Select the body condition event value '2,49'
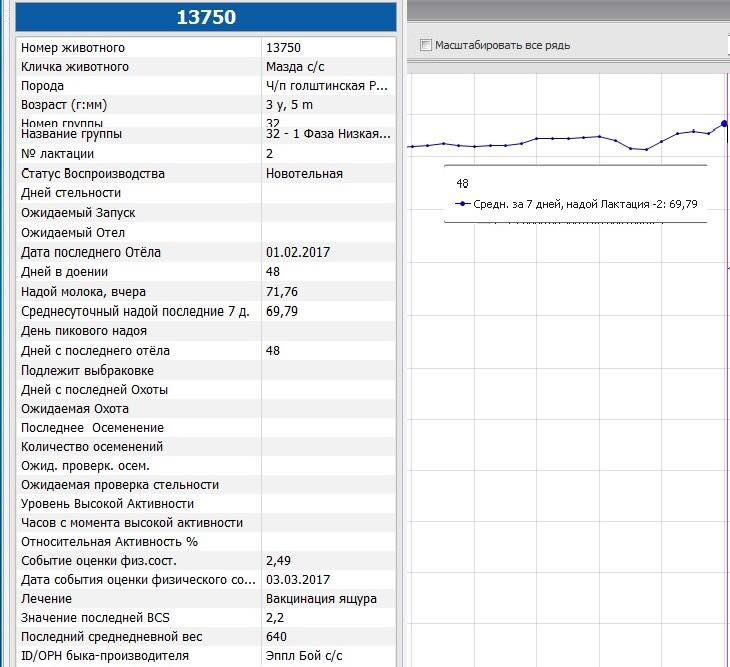This screenshot has width=730, height=667. pos(278,561)
